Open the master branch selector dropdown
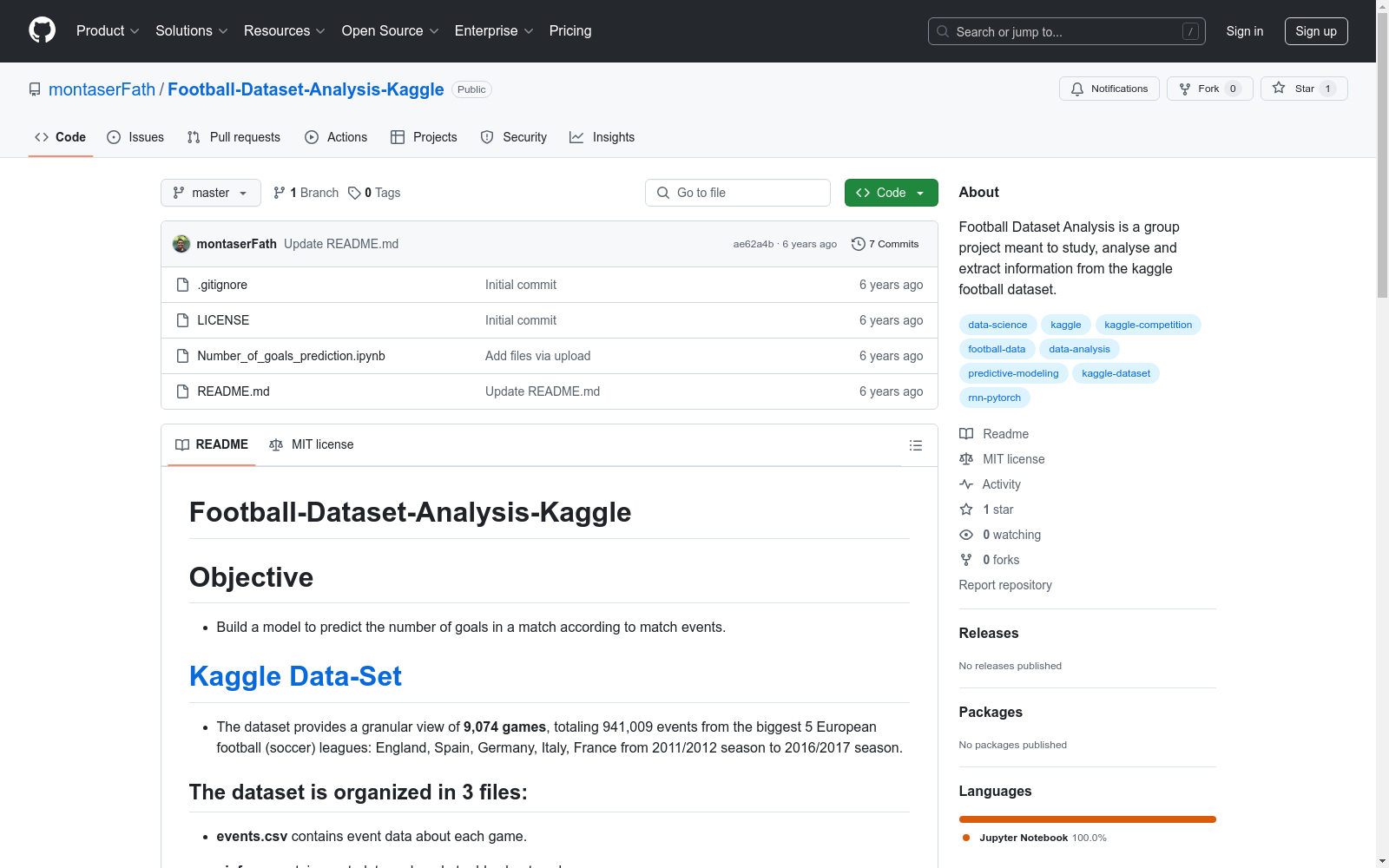This screenshot has width=1389, height=868. [211, 193]
